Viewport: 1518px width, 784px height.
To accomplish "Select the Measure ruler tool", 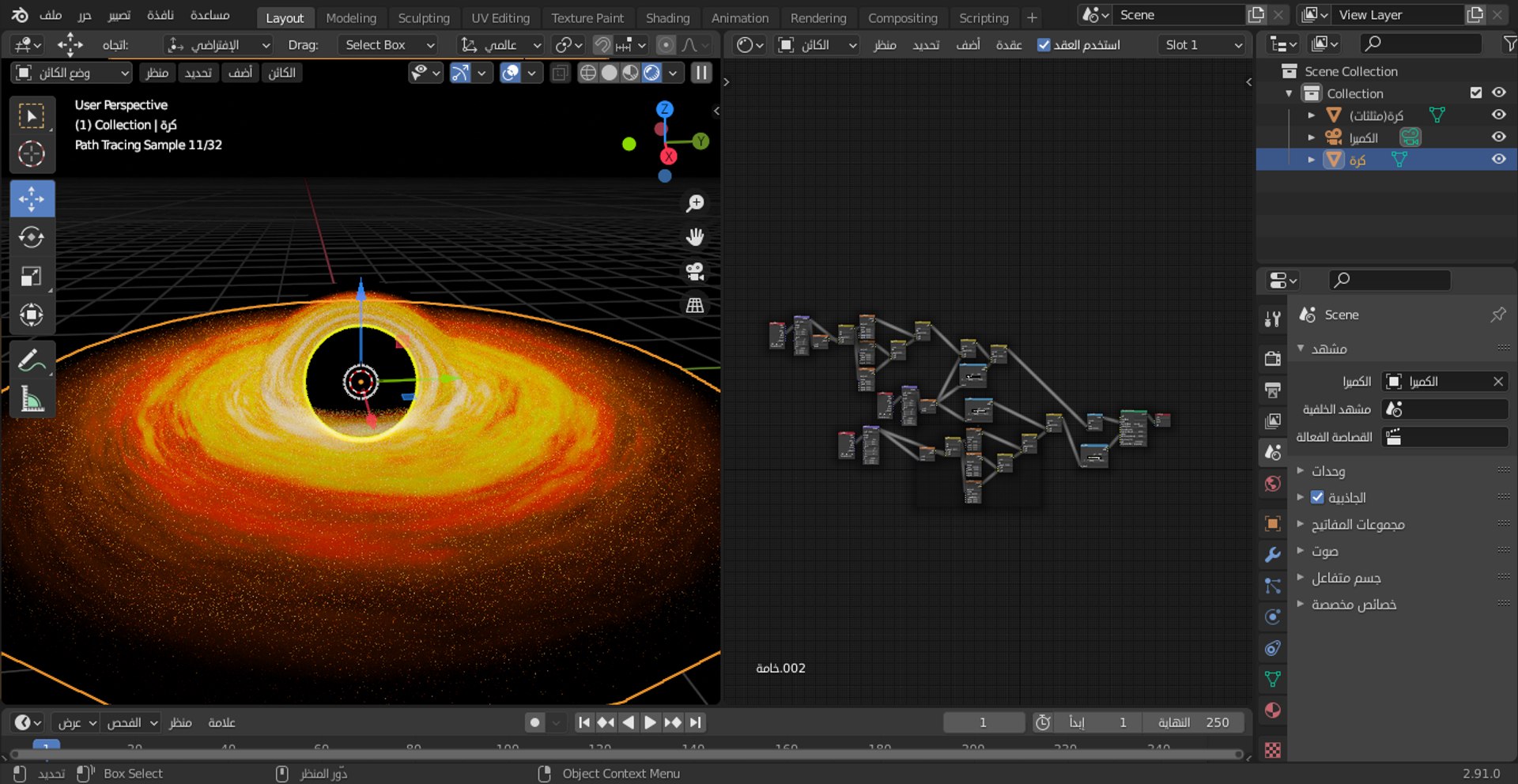I will [x=32, y=399].
